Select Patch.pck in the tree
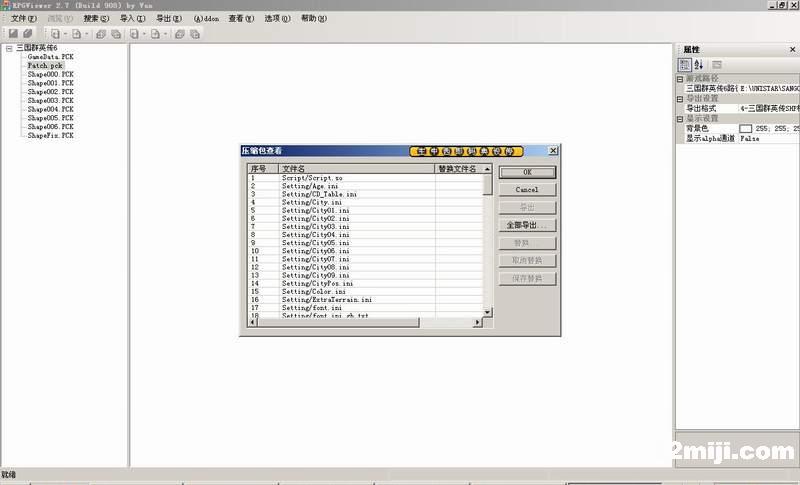This screenshot has width=800, height=485. [45, 65]
